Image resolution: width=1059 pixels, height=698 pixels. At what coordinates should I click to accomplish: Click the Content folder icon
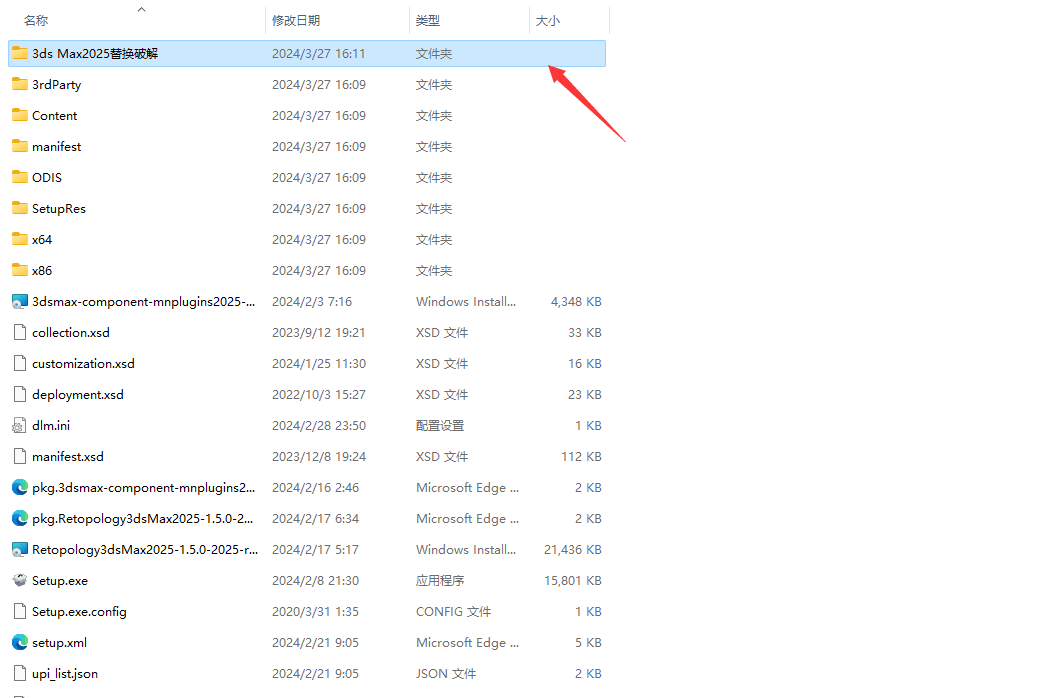click(x=20, y=116)
